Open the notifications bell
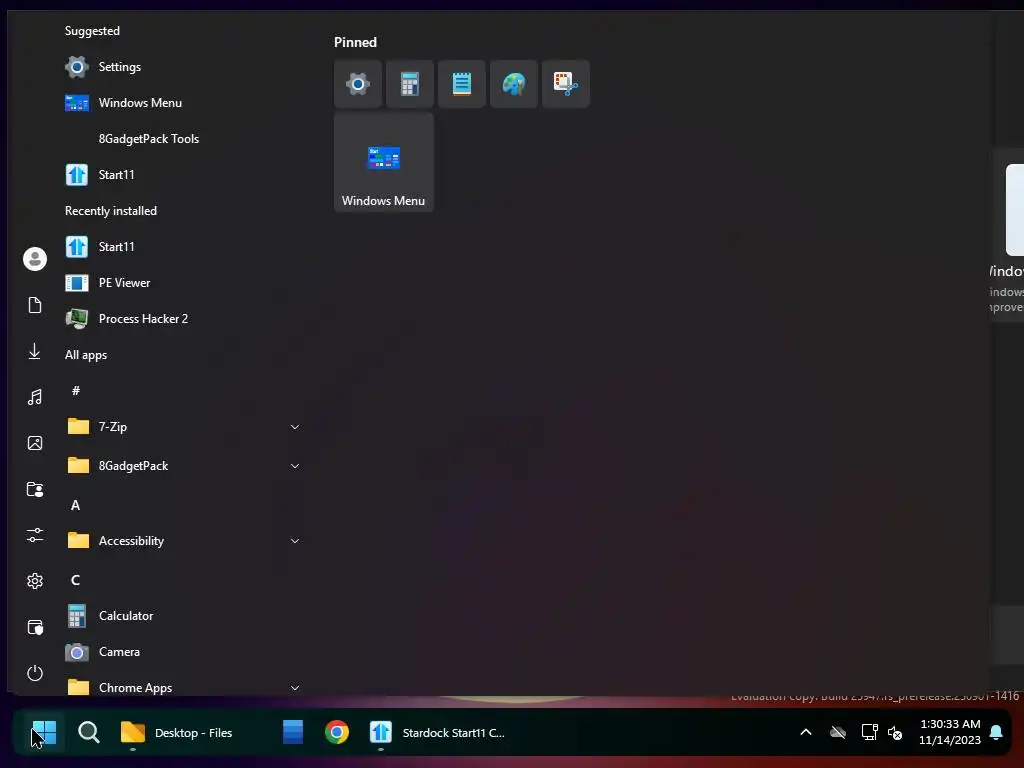This screenshot has height=768, width=1024. click(x=997, y=732)
